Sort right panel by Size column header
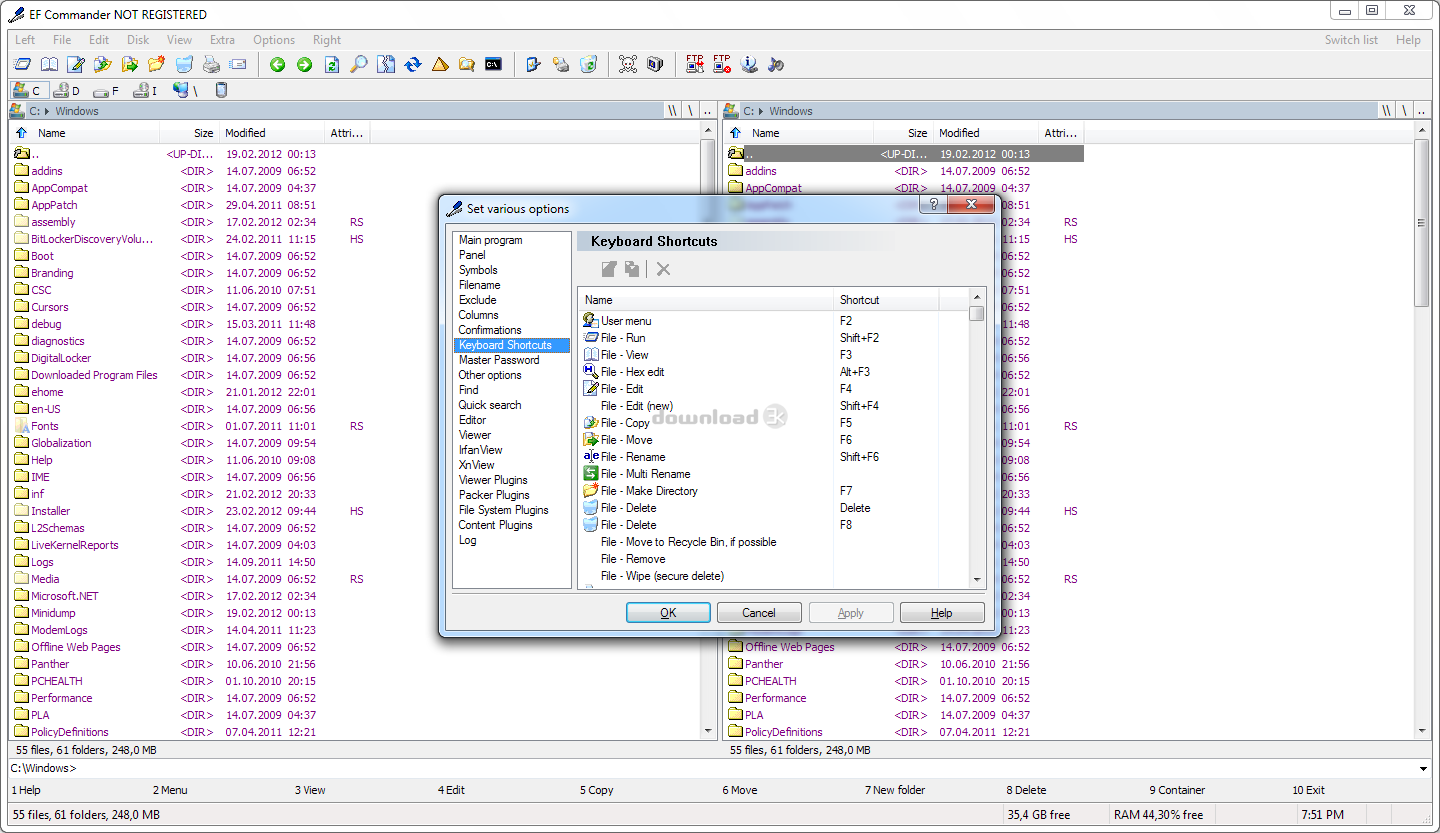Image resolution: width=1440 pixels, height=833 pixels. 903,133
